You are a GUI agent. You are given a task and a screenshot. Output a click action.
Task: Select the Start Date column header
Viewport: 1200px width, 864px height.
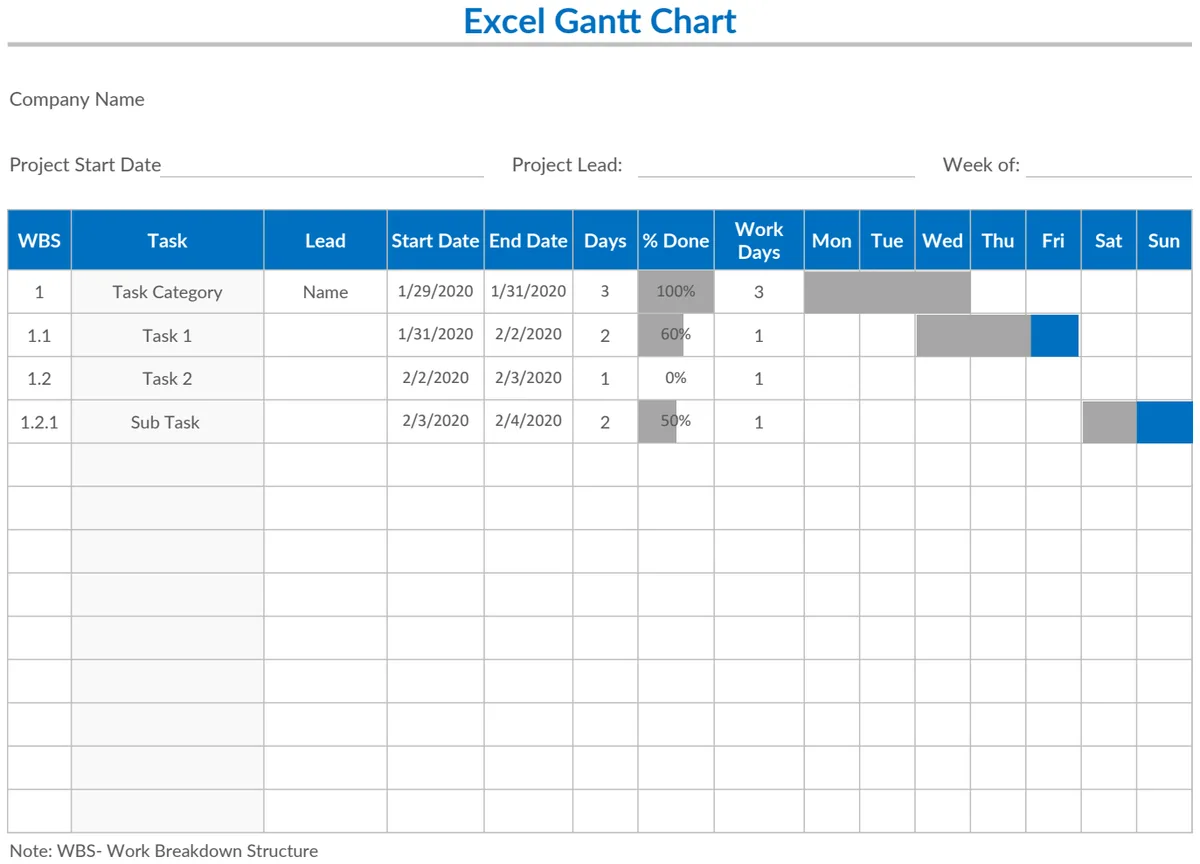coord(435,240)
